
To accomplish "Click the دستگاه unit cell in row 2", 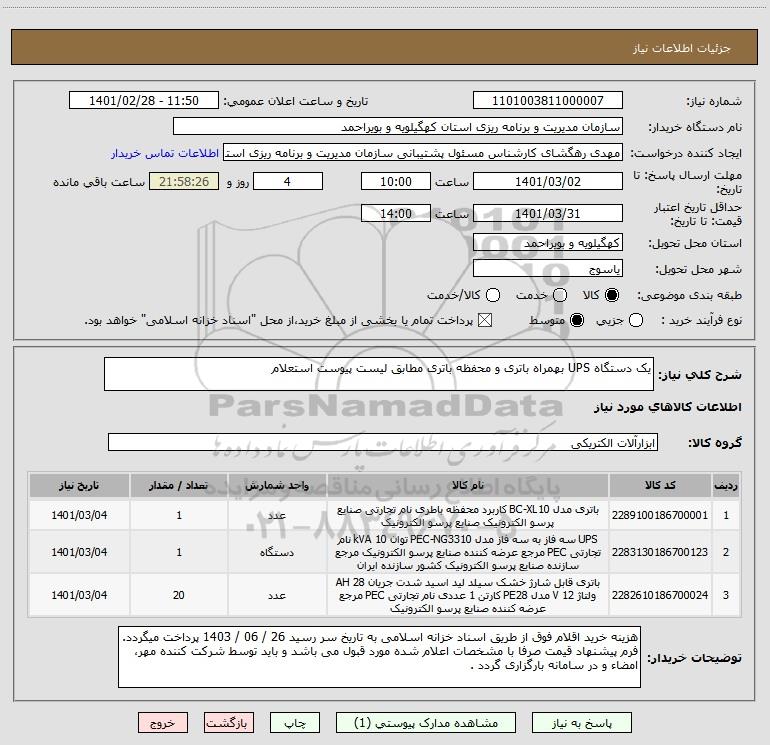I will 277,552.
